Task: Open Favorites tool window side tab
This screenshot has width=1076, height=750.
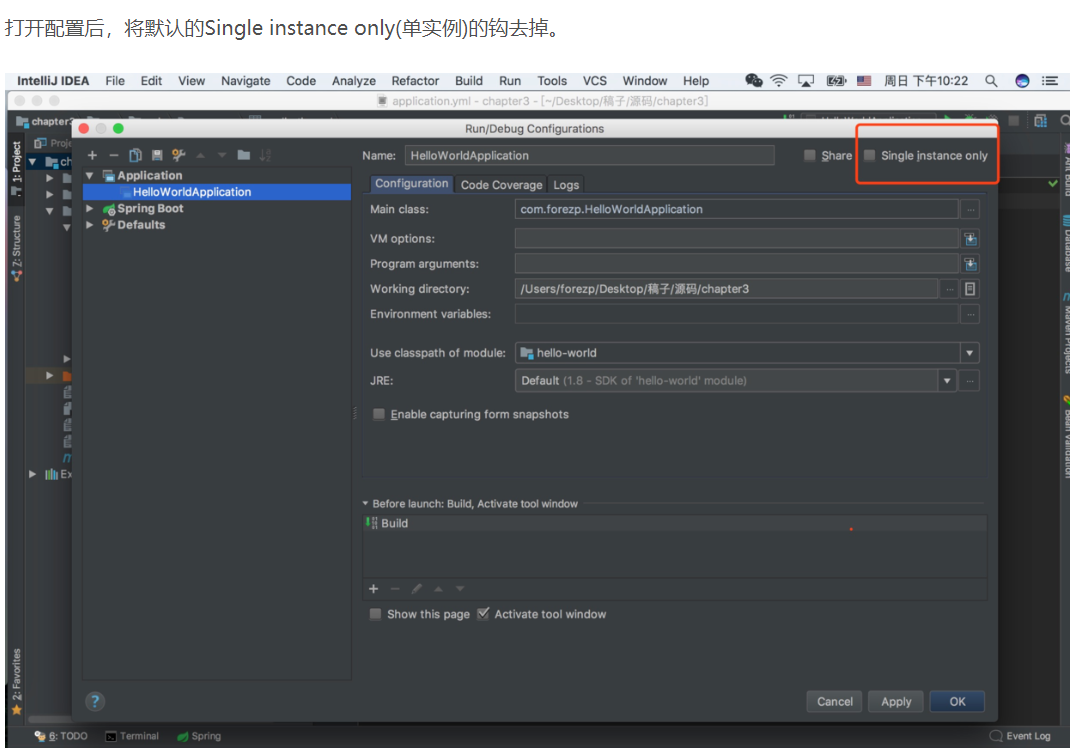Action: tap(16, 681)
